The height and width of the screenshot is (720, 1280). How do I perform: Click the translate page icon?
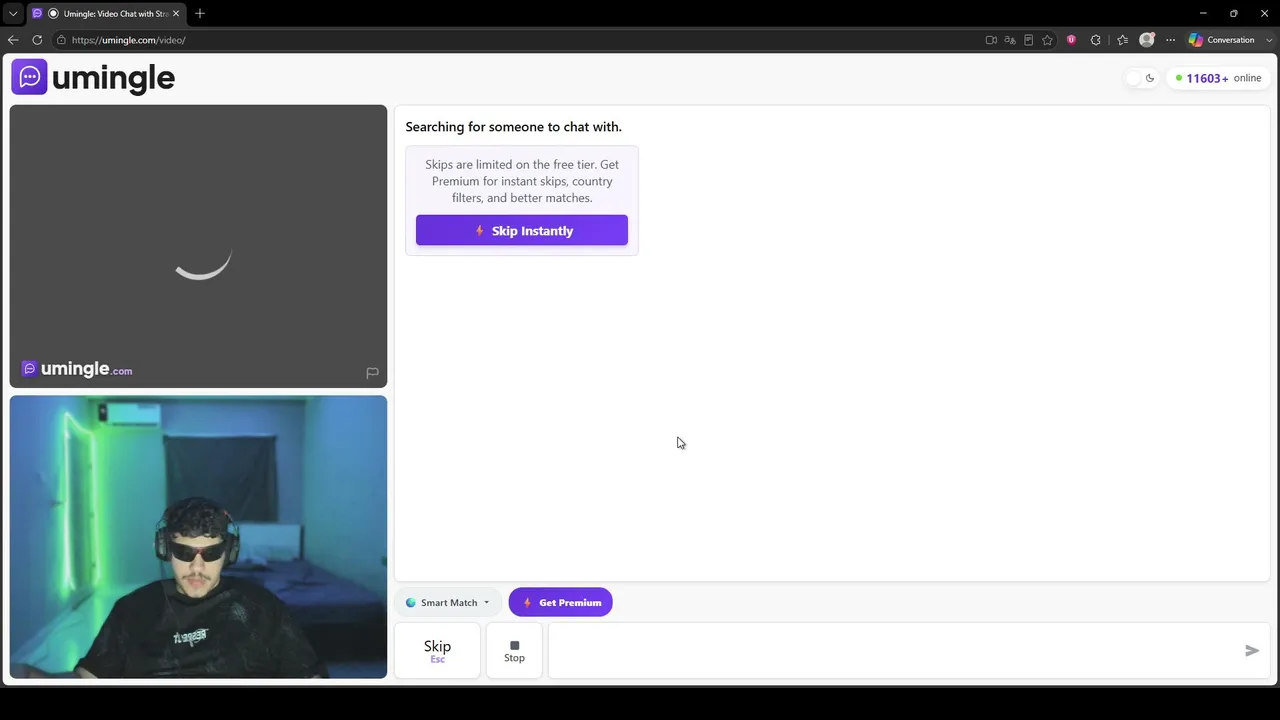tap(1010, 40)
